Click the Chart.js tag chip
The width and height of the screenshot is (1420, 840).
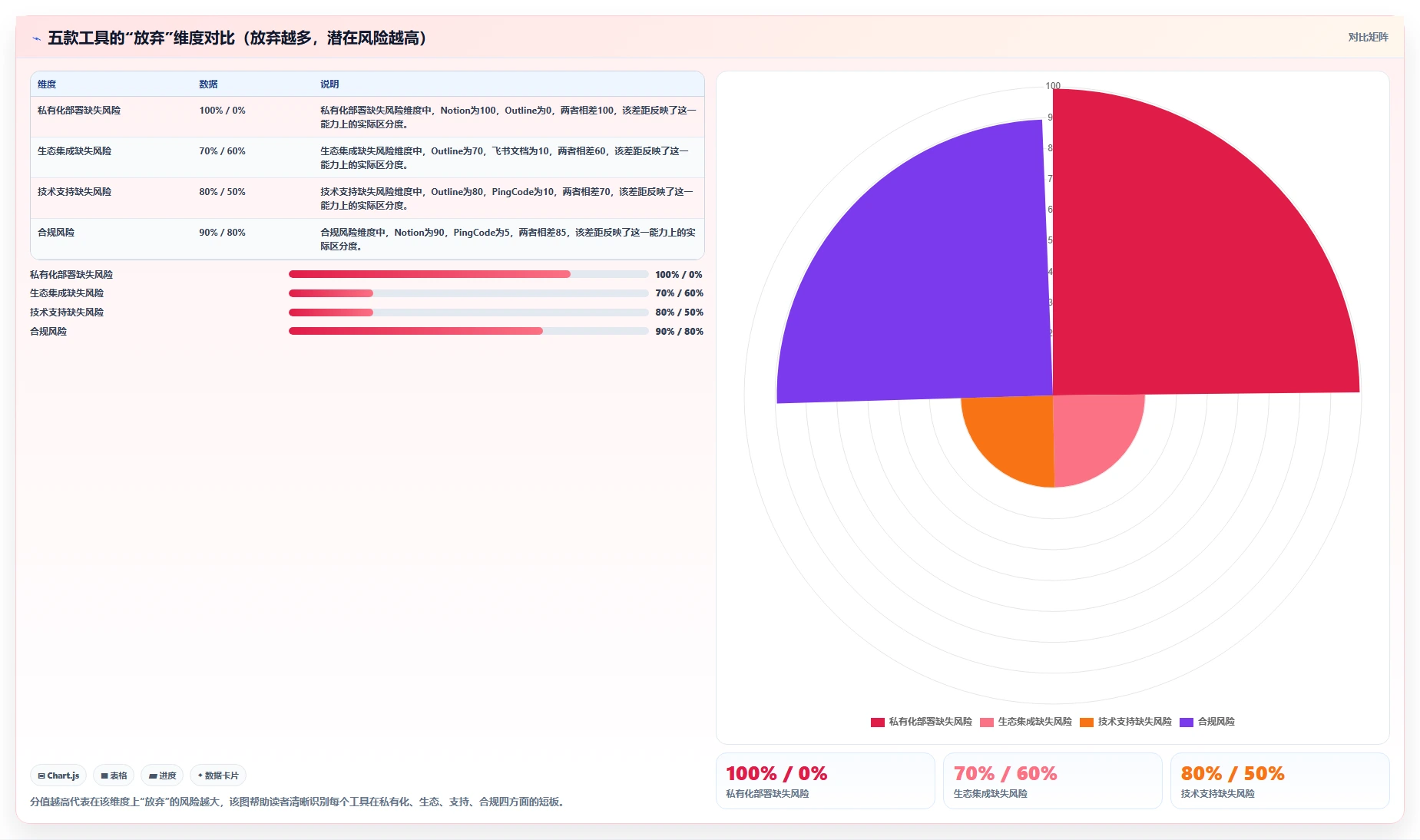point(58,776)
